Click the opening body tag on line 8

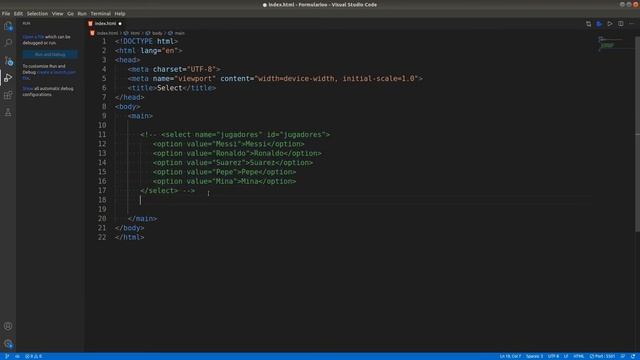pos(128,107)
